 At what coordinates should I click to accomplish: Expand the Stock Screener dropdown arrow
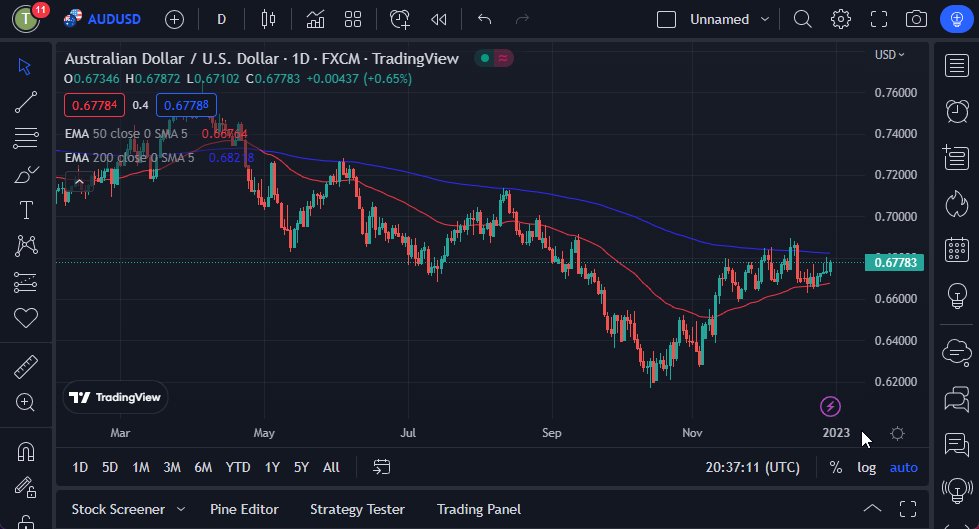pyautogui.click(x=181, y=509)
